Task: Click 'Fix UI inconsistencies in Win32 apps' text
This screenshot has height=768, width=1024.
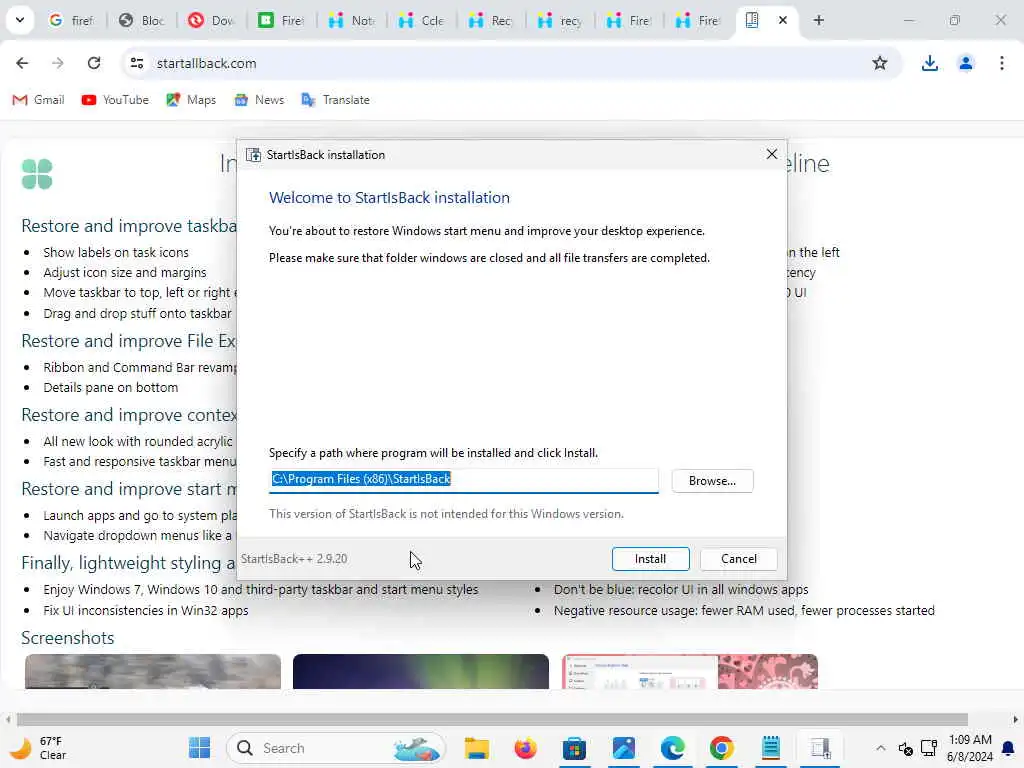Action: [x=146, y=611]
